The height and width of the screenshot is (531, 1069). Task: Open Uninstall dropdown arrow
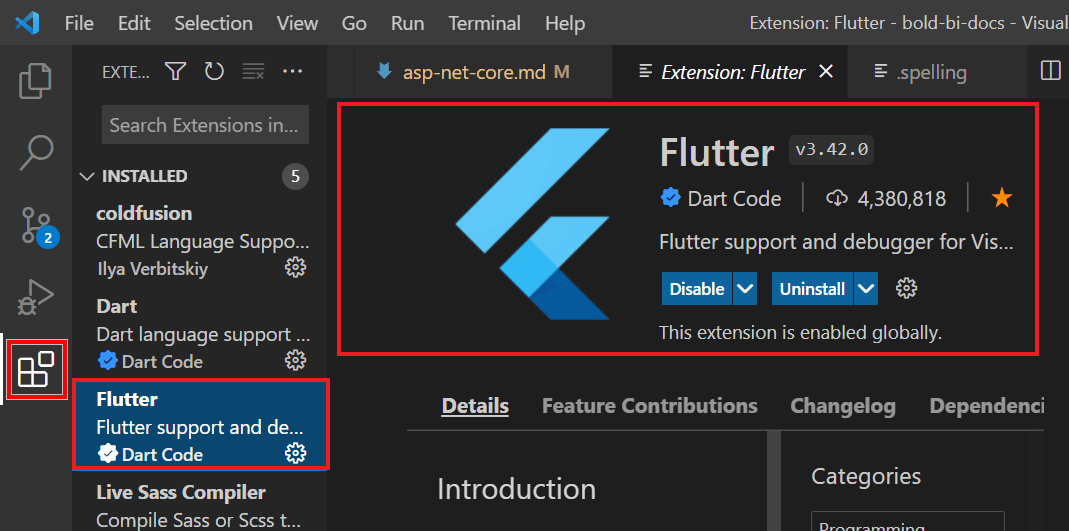[866, 288]
